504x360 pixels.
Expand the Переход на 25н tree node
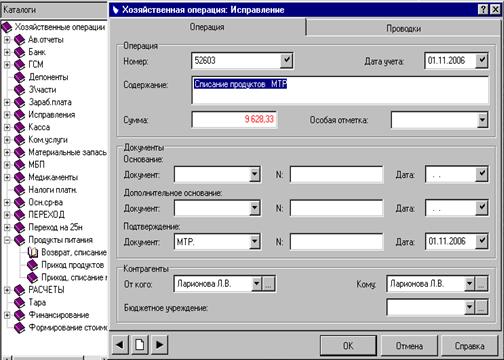(7, 228)
